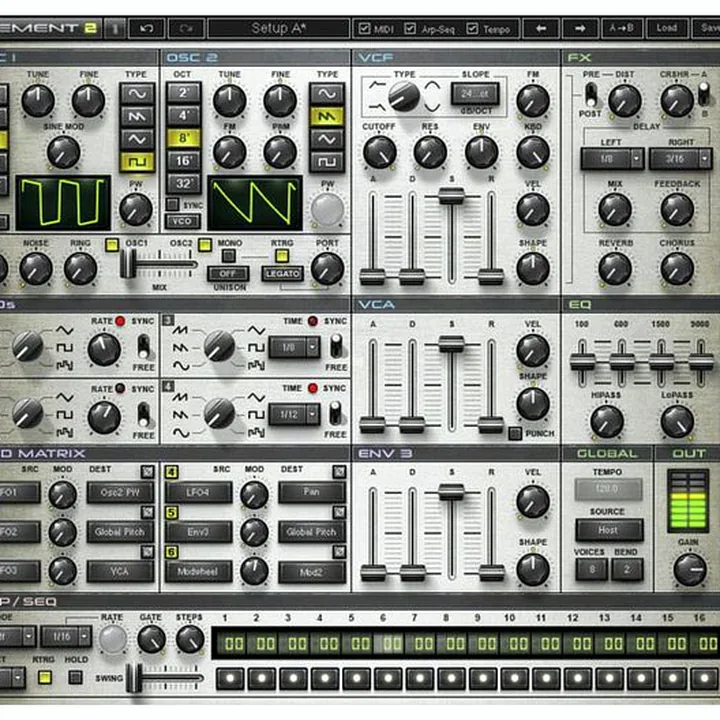
Task: Select the 2' octave for OSC 2
Action: click(x=184, y=93)
